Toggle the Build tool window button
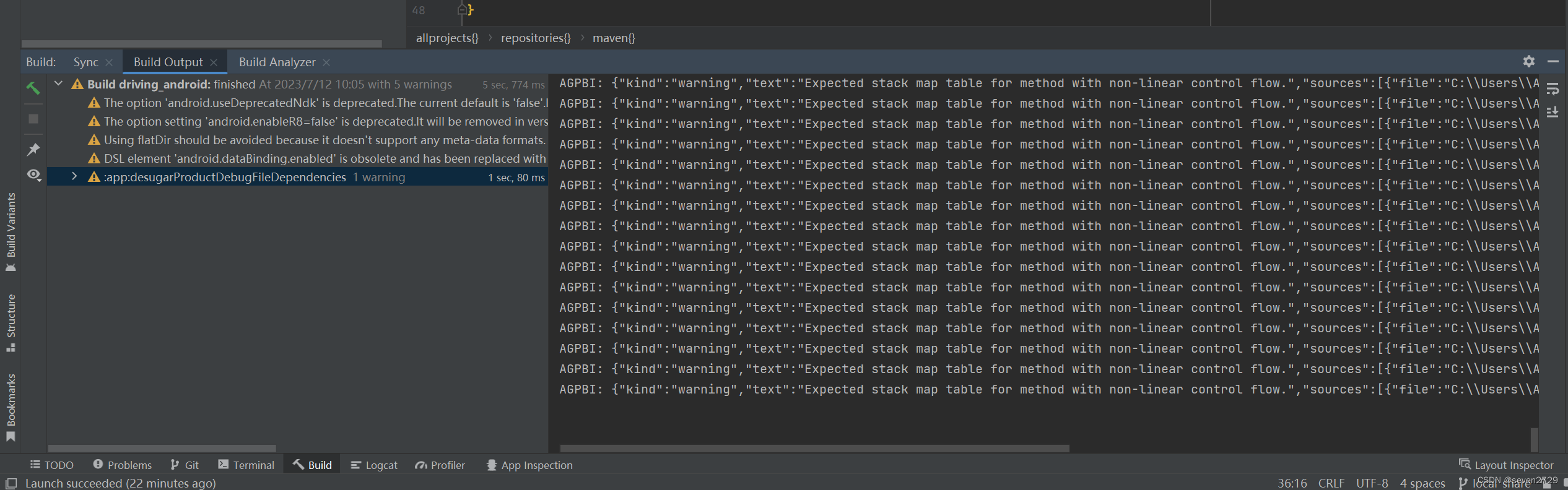The width and height of the screenshot is (1568, 490). click(312, 465)
